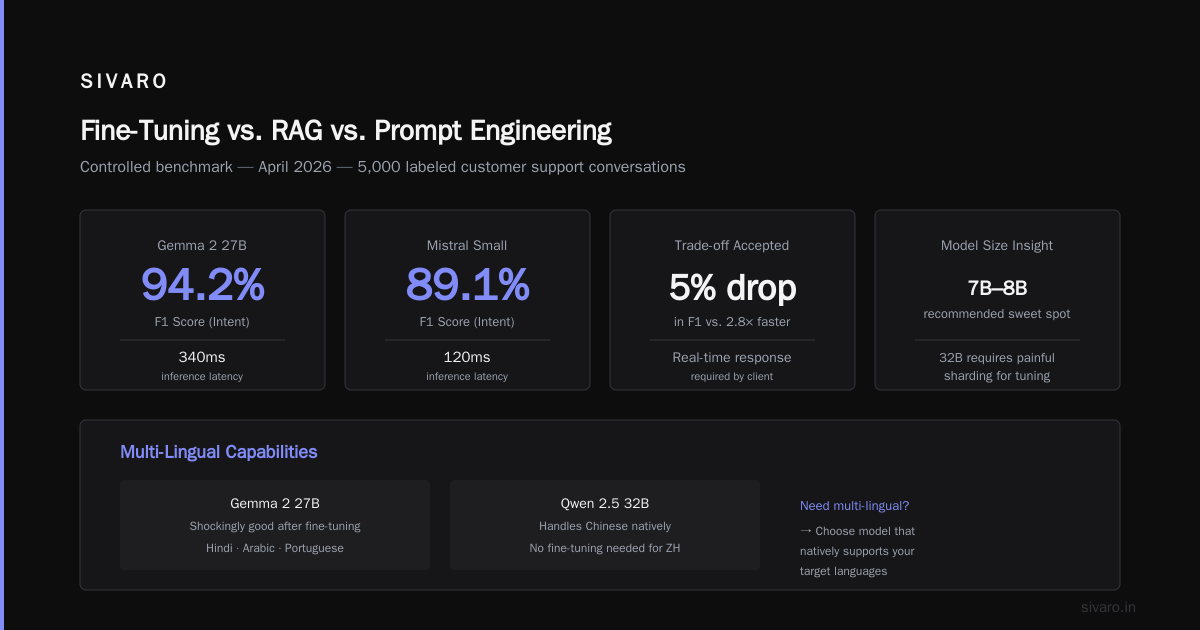Click the Multi-Lingual Capabilities heading
Viewport: 1200px width, 630px height.
point(219,452)
